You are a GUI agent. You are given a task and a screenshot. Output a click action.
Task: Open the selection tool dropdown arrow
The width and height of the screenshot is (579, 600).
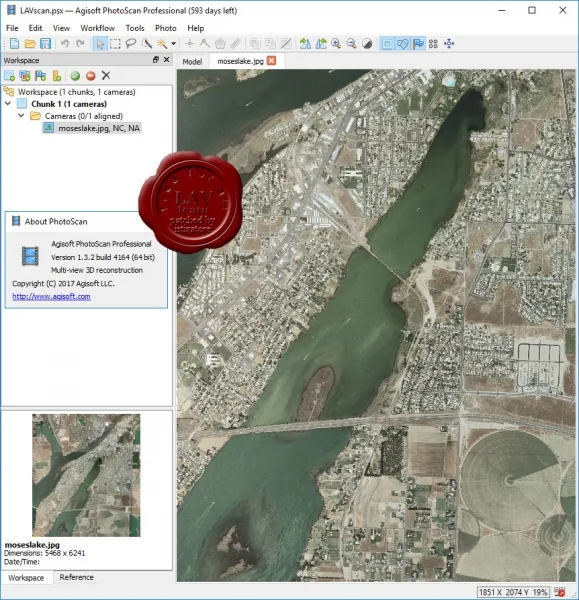(173, 44)
